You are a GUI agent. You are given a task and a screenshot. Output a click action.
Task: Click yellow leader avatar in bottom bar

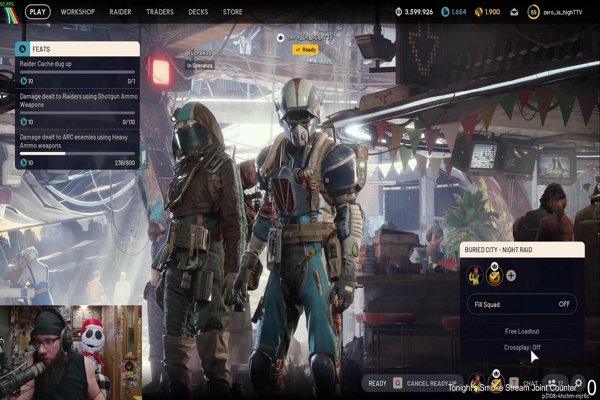click(x=496, y=382)
